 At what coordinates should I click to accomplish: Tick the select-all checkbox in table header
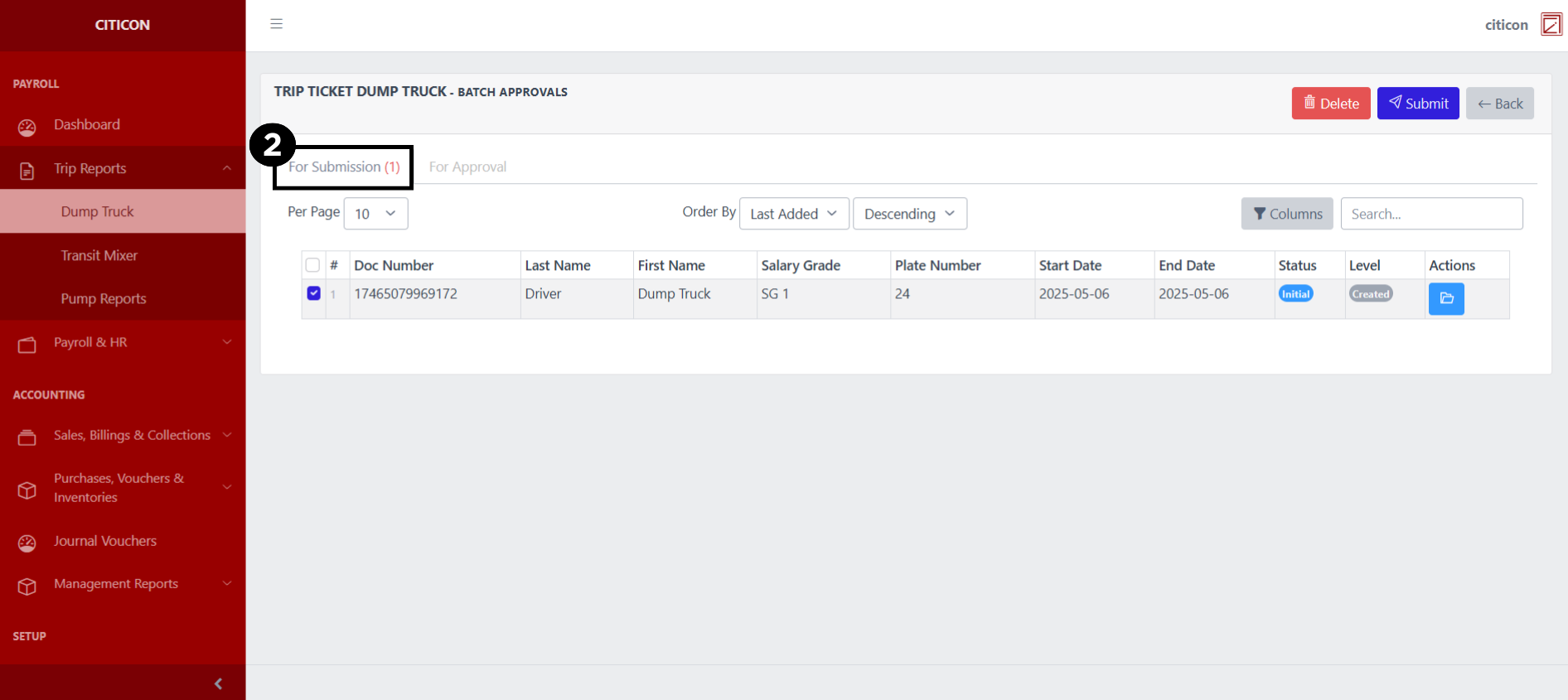click(312, 265)
